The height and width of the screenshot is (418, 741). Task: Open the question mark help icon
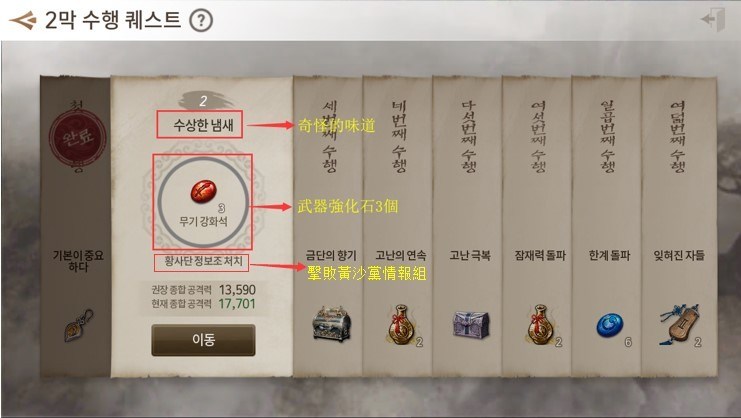point(201,20)
